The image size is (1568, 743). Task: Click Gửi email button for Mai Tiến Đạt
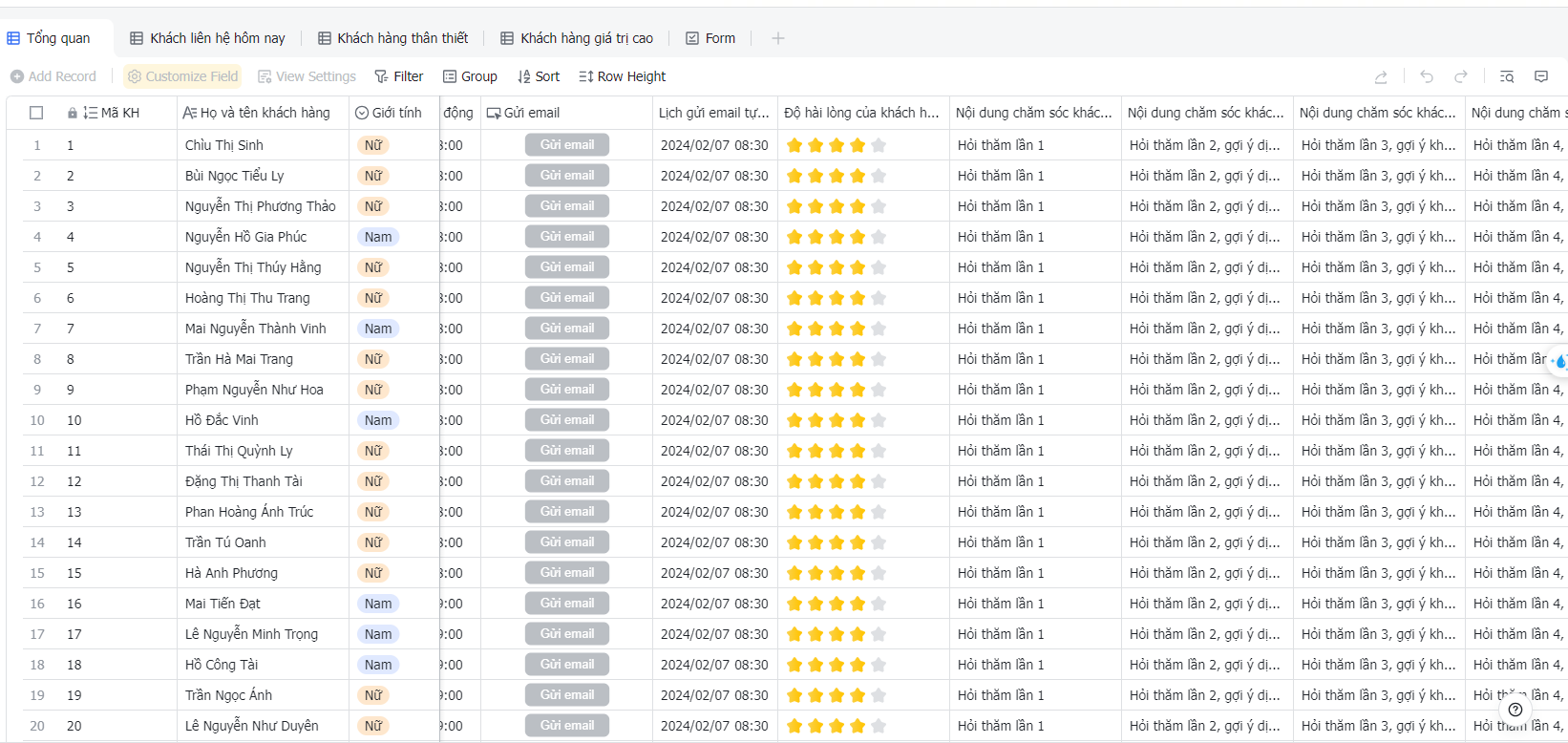pos(567,604)
